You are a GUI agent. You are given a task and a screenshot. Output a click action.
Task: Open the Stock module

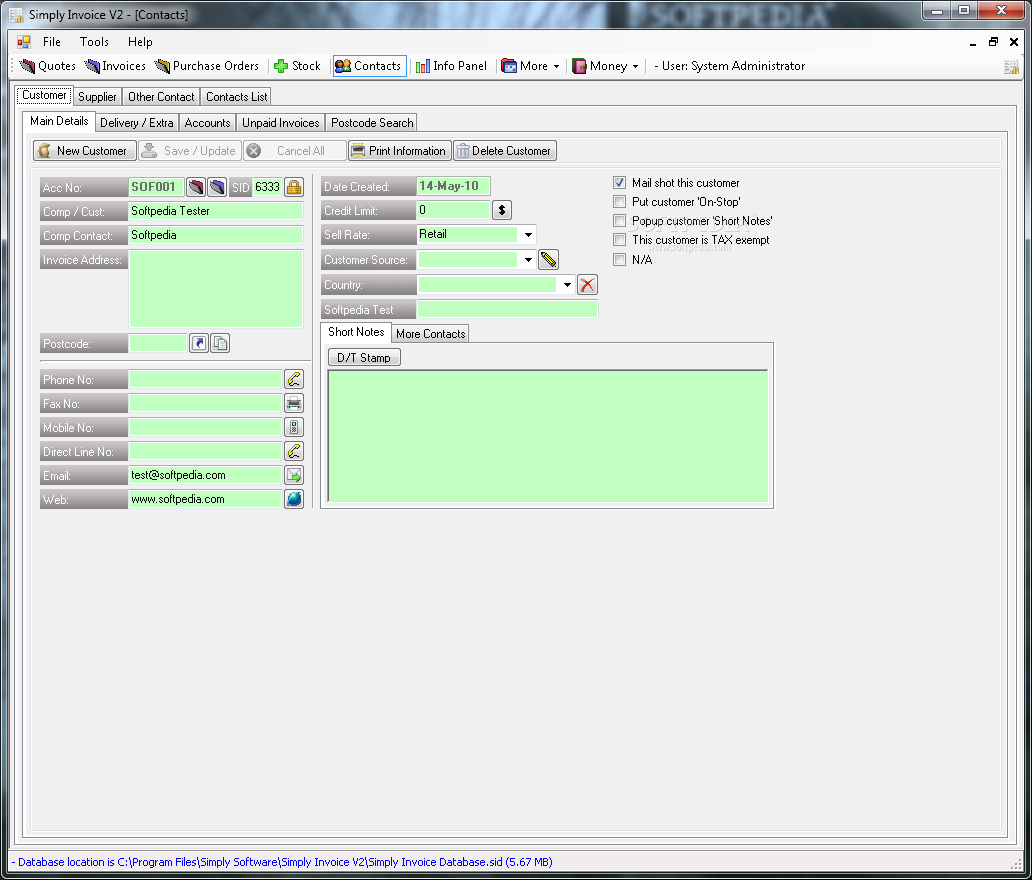click(x=297, y=66)
